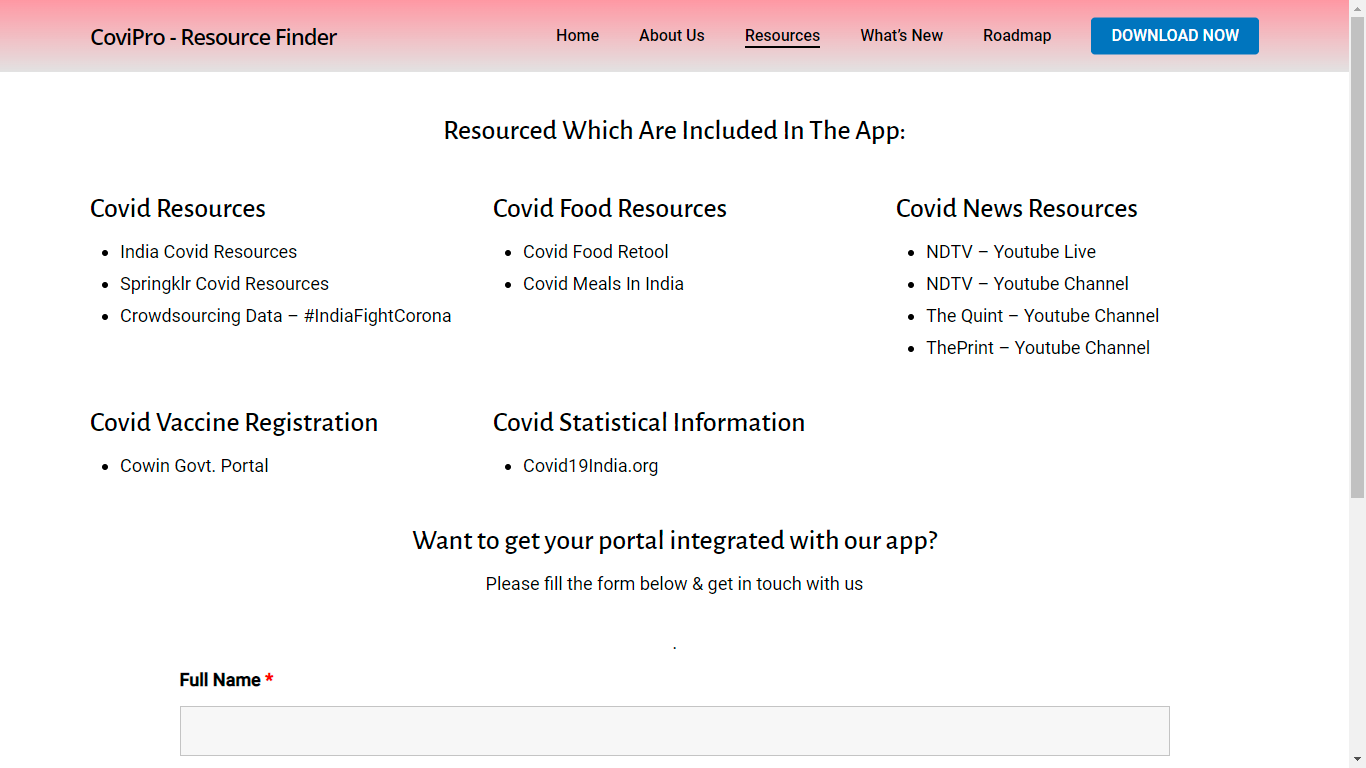This screenshot has width=1366, height=768.
Task: Click the CoviPro - Resource Finder site title
Action: click(x=213, y=37)
